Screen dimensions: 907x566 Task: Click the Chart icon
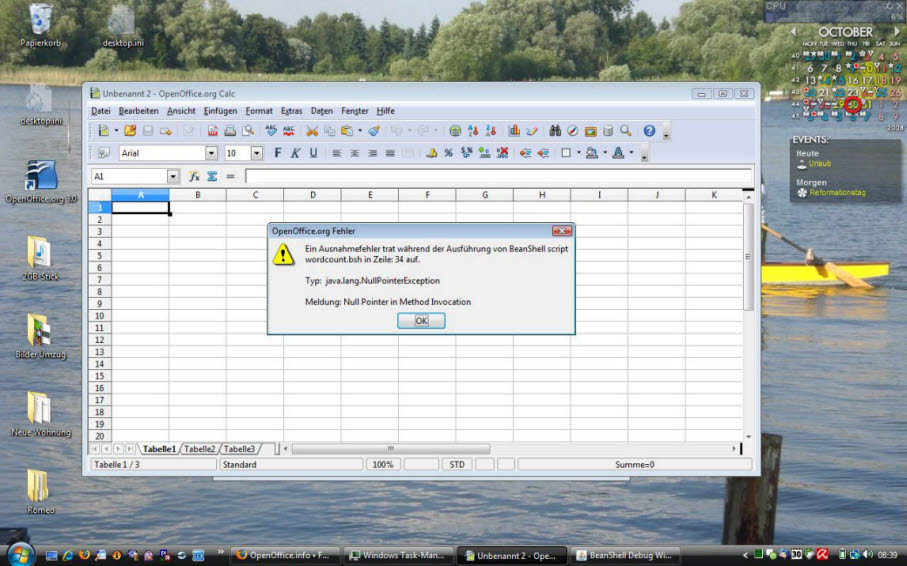[514, 131]
